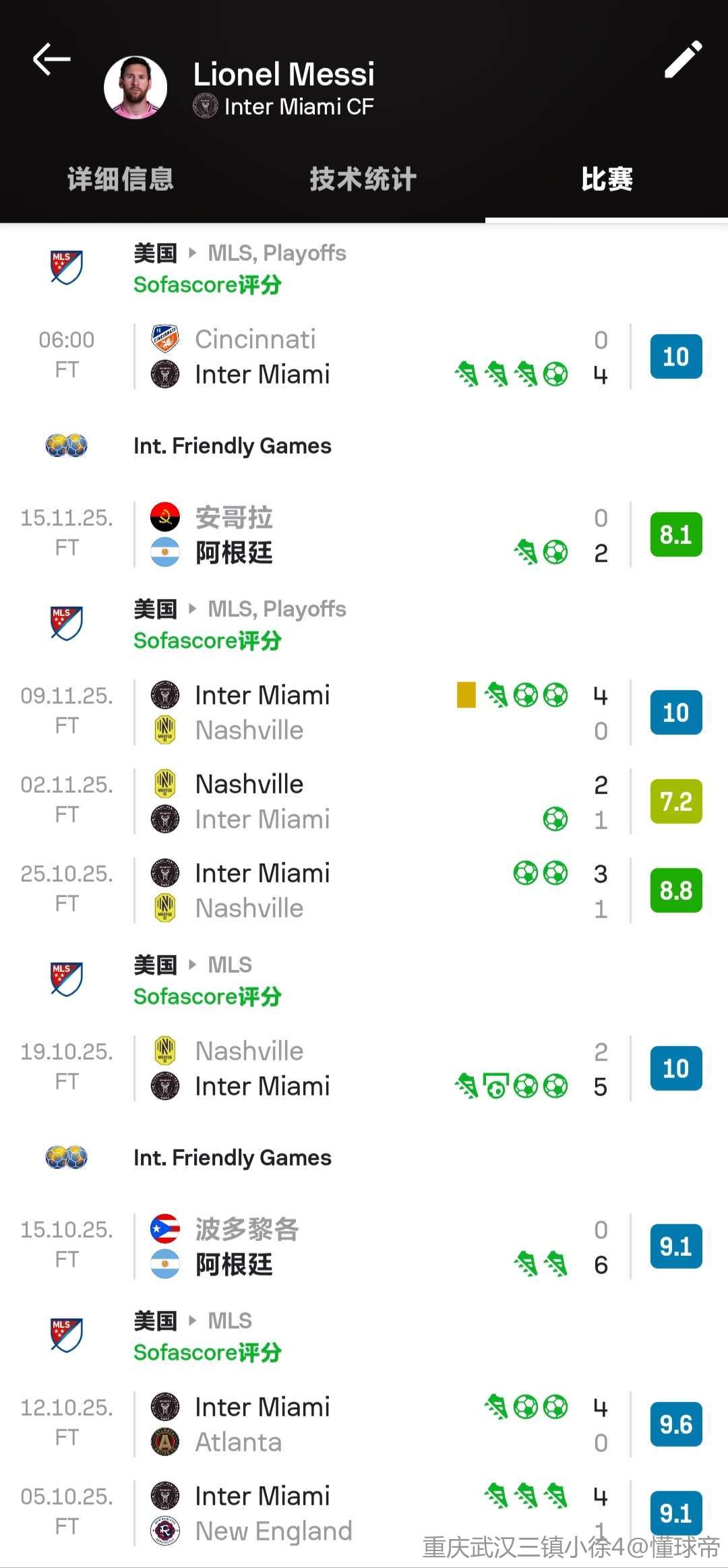This screenshot has height=1568, width=728.
Task: Open the 8.1 rating badge
Action: [x=676, y=535]
